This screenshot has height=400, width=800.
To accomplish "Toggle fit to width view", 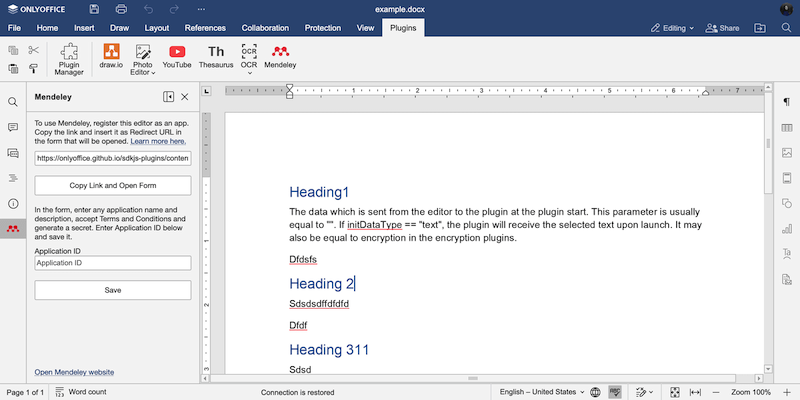I will 695,392.
